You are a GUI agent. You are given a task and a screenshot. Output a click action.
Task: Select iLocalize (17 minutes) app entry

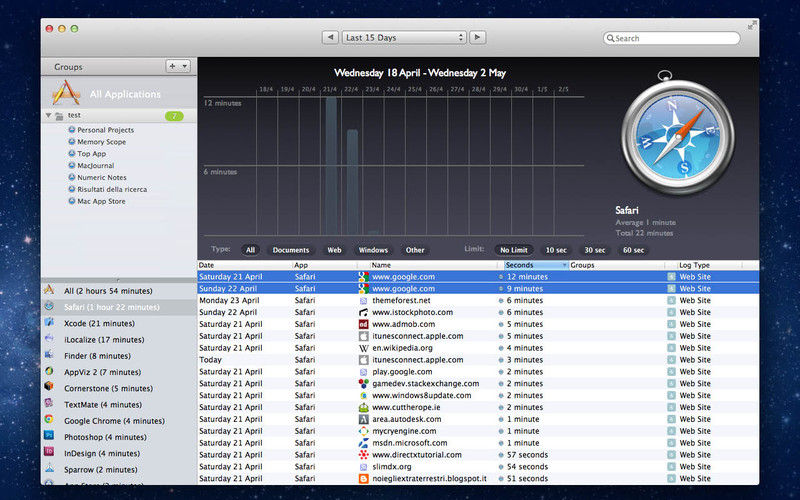coord(118,340)
